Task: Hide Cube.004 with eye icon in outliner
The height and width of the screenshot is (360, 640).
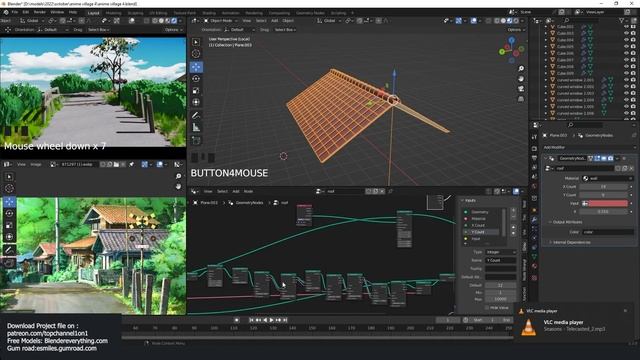Action: point(626,40)
